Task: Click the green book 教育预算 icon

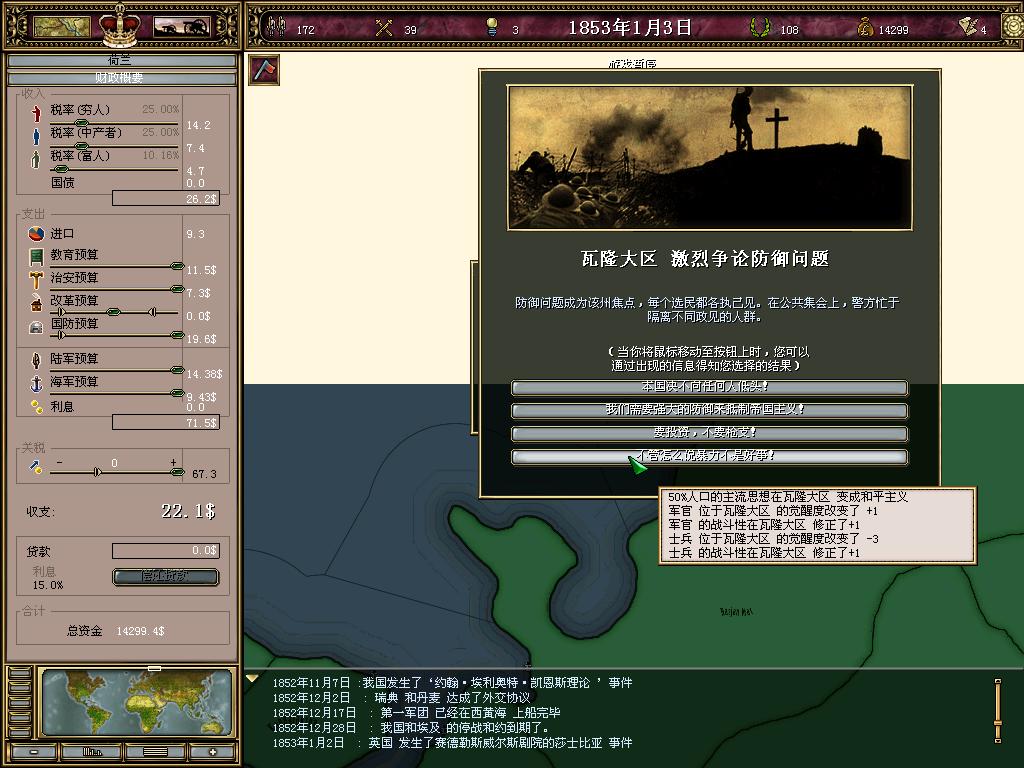Action: (36, 257)
